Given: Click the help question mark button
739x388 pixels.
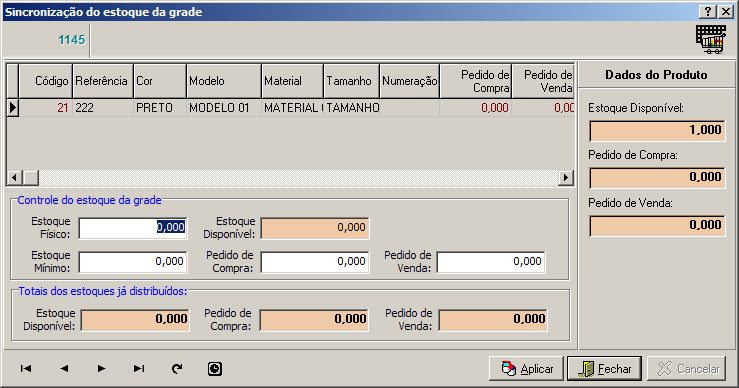Looking at the screenshot, I should [708, 12].
